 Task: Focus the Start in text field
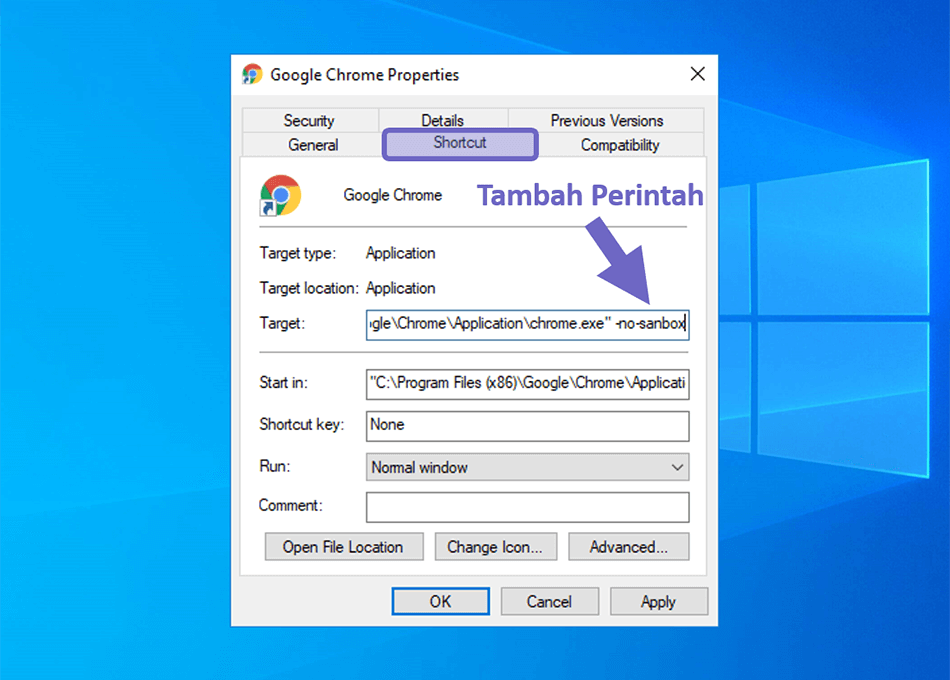(x=528, y=384)
